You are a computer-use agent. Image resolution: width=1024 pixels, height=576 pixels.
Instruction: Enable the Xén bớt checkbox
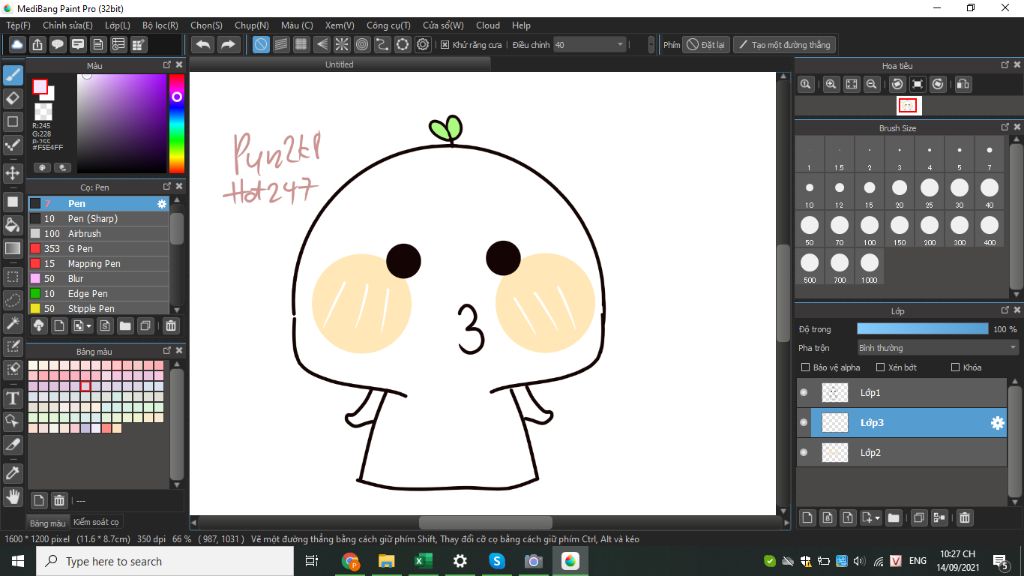(x=880, y=368)
